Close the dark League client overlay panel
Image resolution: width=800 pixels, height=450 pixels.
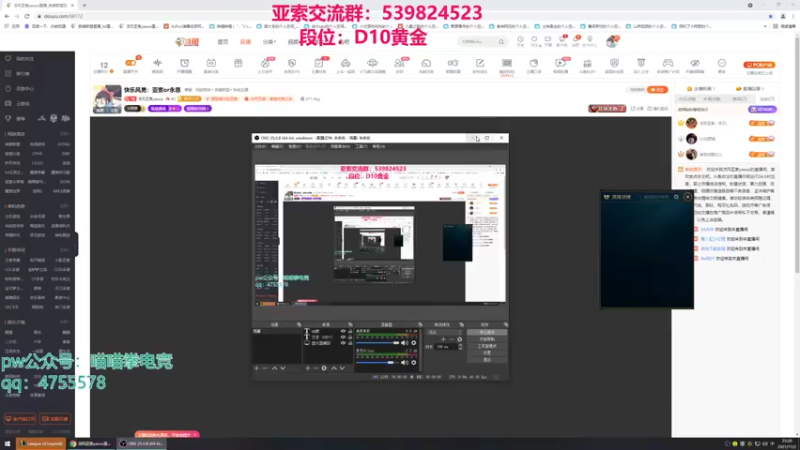click(688, 196)
